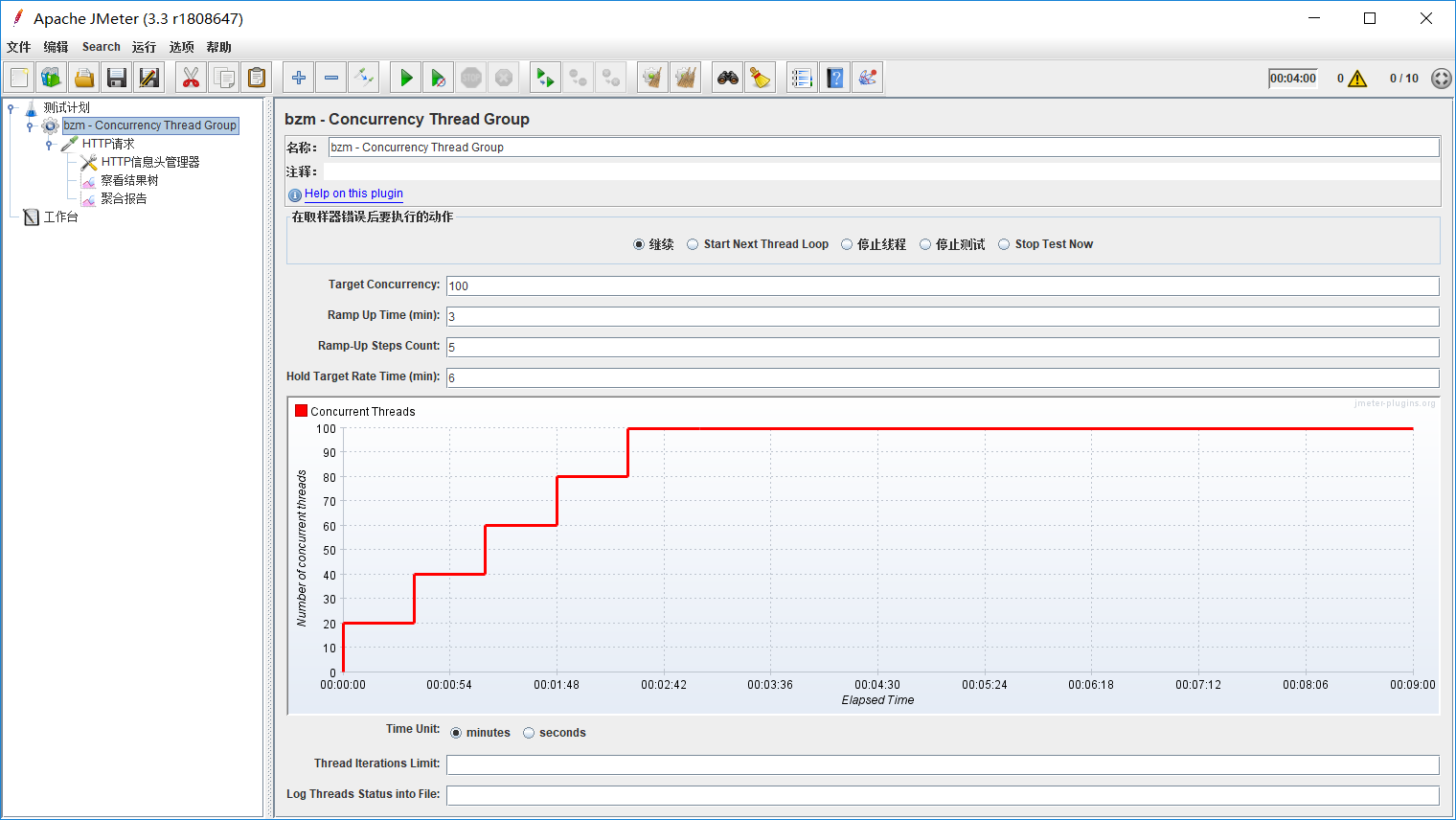Image resolution: width=1456 pixels, height=820 pixels.
Task: Click Remote Stop All icon
Action: coord(579,78)
